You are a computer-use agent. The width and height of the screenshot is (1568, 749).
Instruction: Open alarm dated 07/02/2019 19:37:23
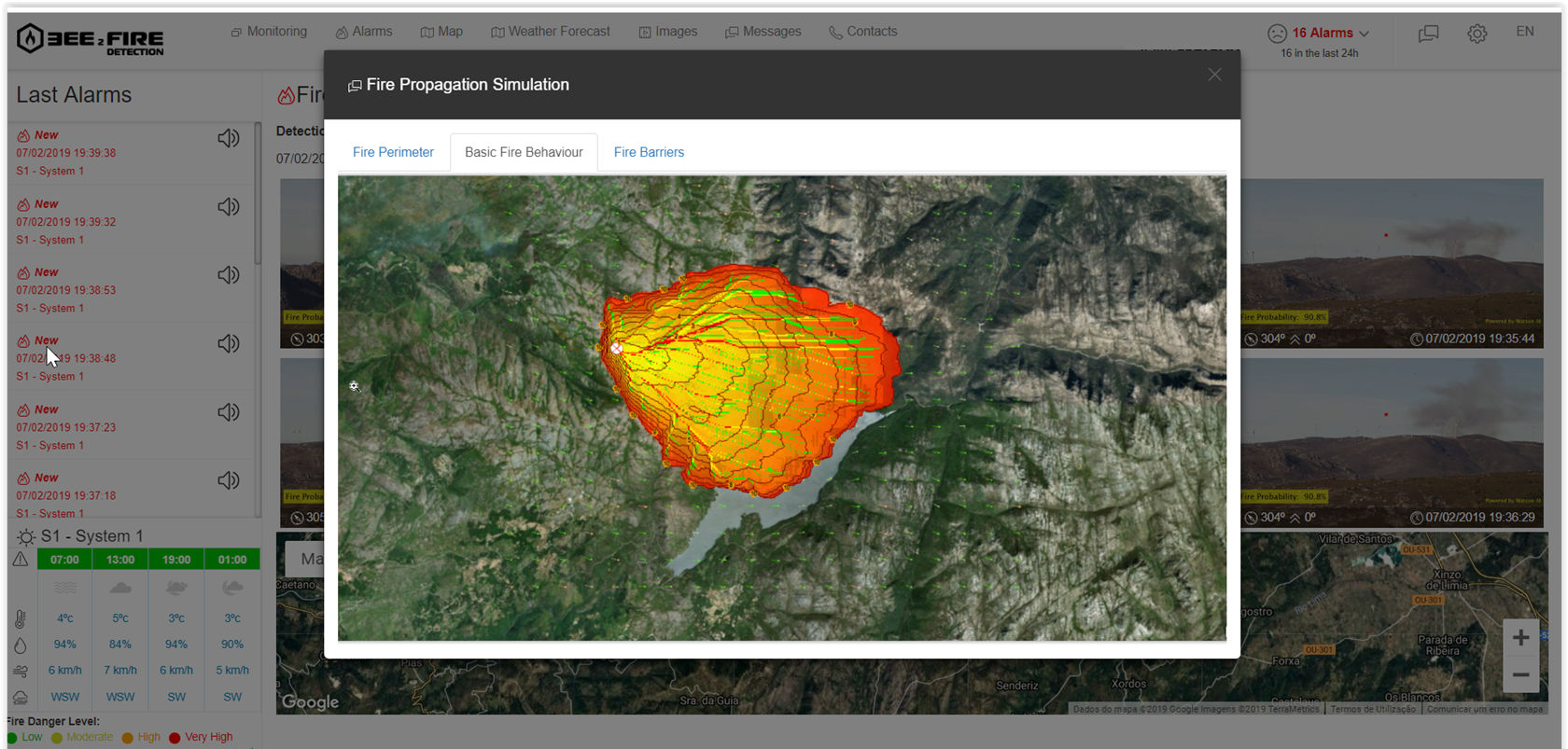66,427
